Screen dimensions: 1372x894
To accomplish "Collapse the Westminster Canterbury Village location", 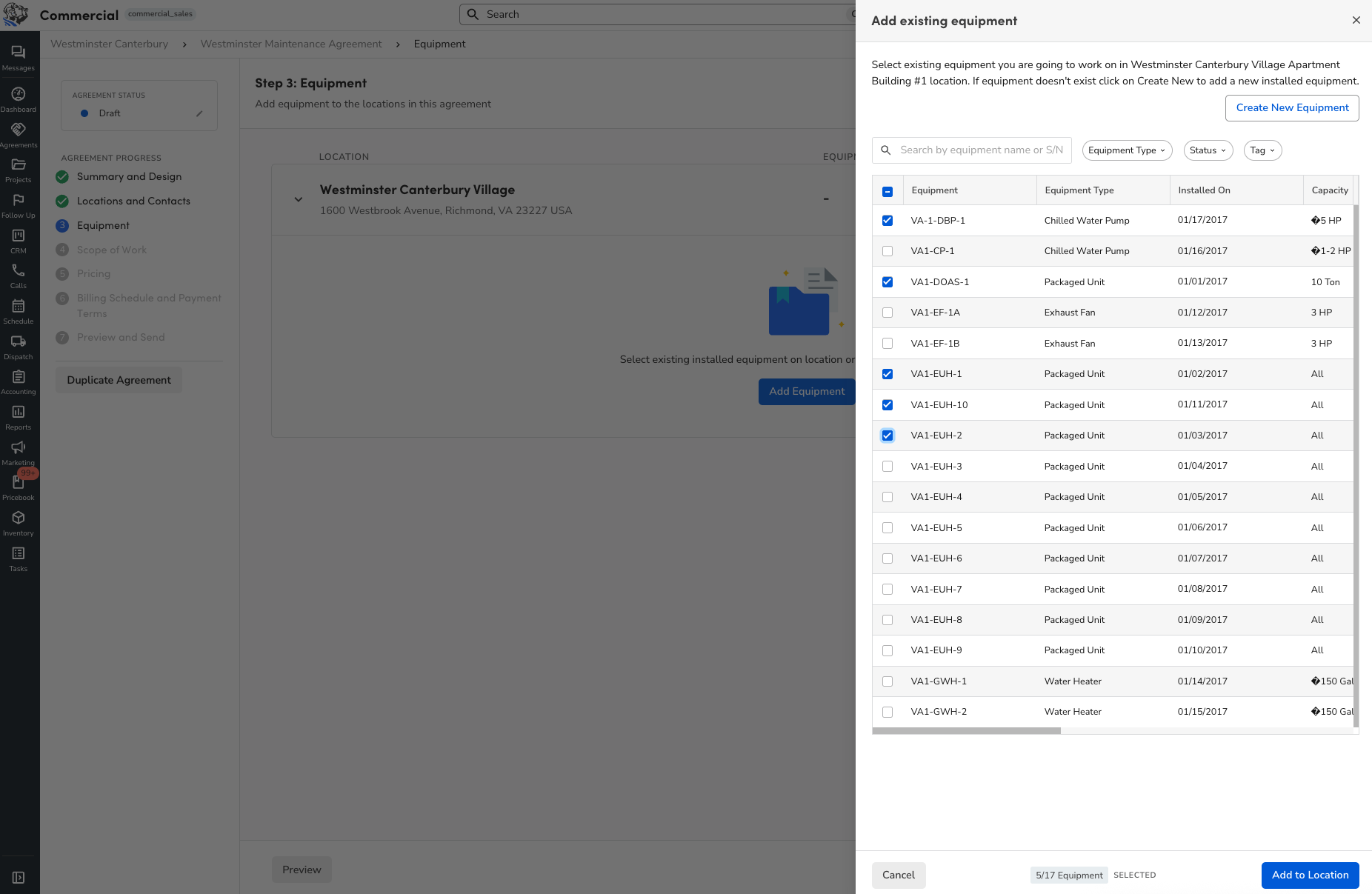I will tap(299, 199).
